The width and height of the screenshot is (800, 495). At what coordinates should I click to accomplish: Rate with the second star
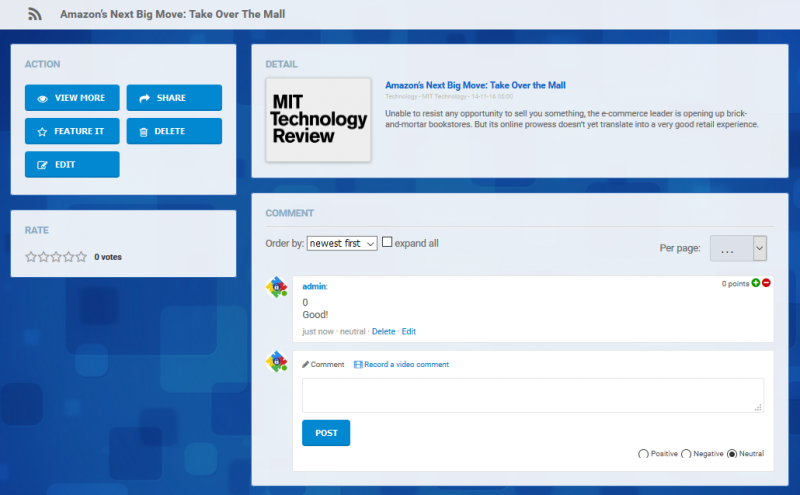[x=43, y=257]
